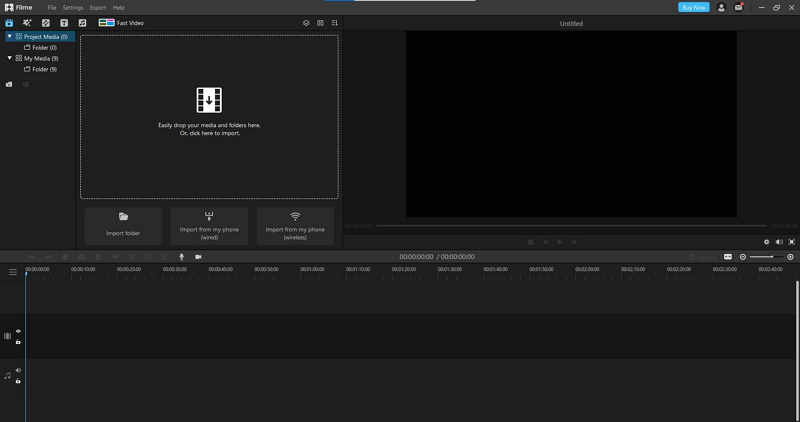Click the redo arrow in timeline toolbar

(x=48, y=257)
